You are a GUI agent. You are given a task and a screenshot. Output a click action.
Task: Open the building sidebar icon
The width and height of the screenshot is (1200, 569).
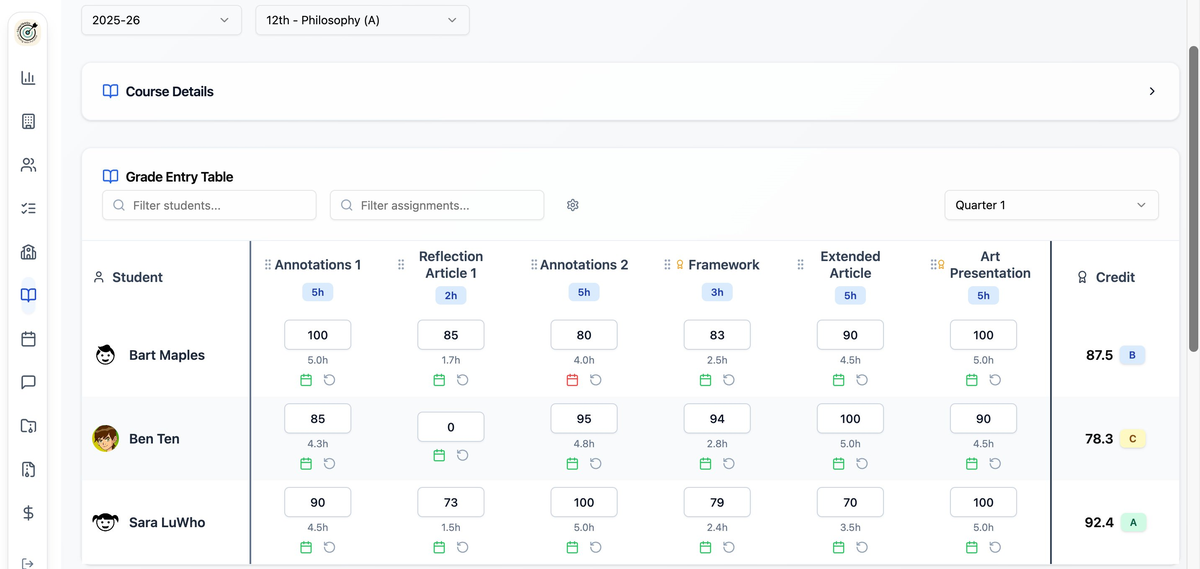click(28, 121)
